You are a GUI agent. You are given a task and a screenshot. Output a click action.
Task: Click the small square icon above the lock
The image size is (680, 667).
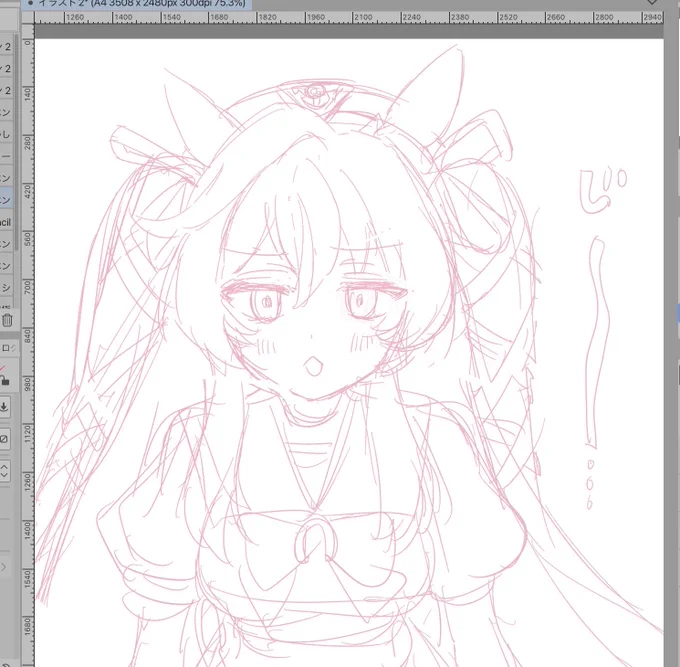pyautogui.click(x=6, y=348)
